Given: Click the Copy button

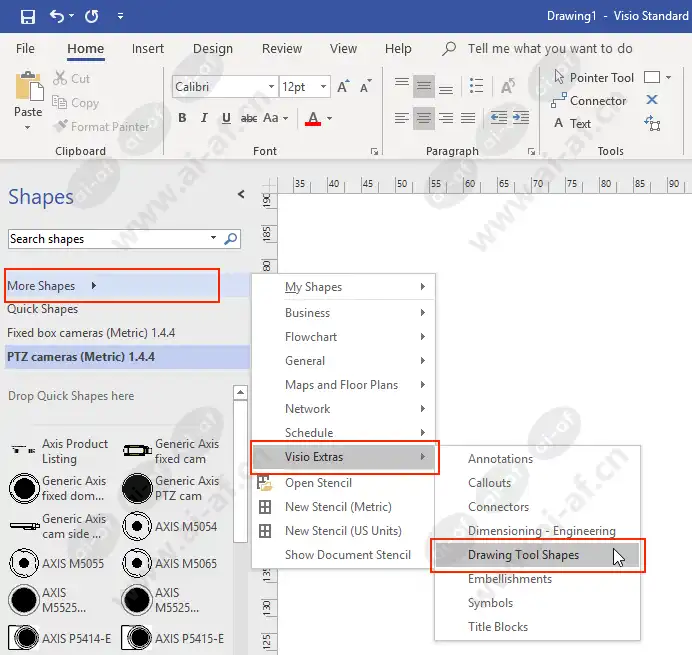Looking at the screenshot, I should [75, 103].
